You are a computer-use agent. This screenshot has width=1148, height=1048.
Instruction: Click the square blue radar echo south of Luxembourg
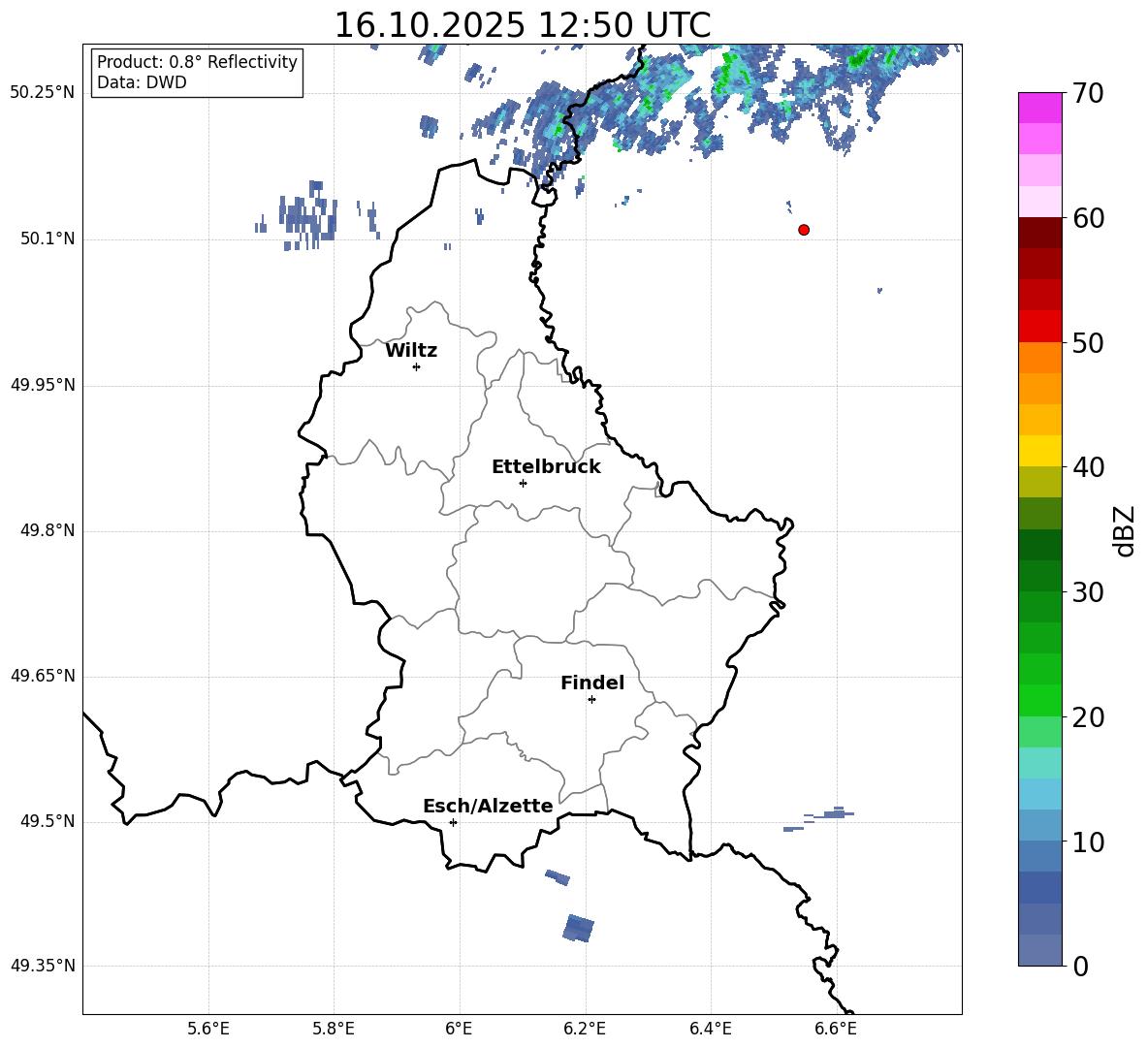578,928
